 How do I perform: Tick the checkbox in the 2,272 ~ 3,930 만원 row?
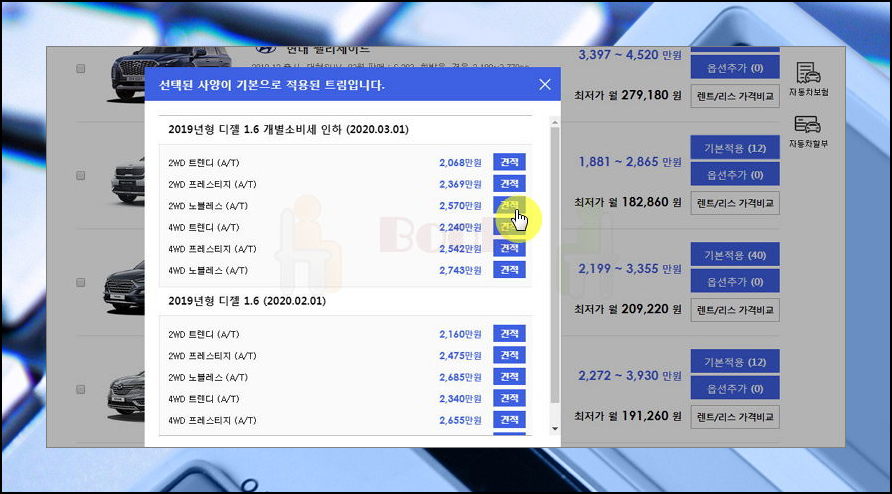point(81,389)
